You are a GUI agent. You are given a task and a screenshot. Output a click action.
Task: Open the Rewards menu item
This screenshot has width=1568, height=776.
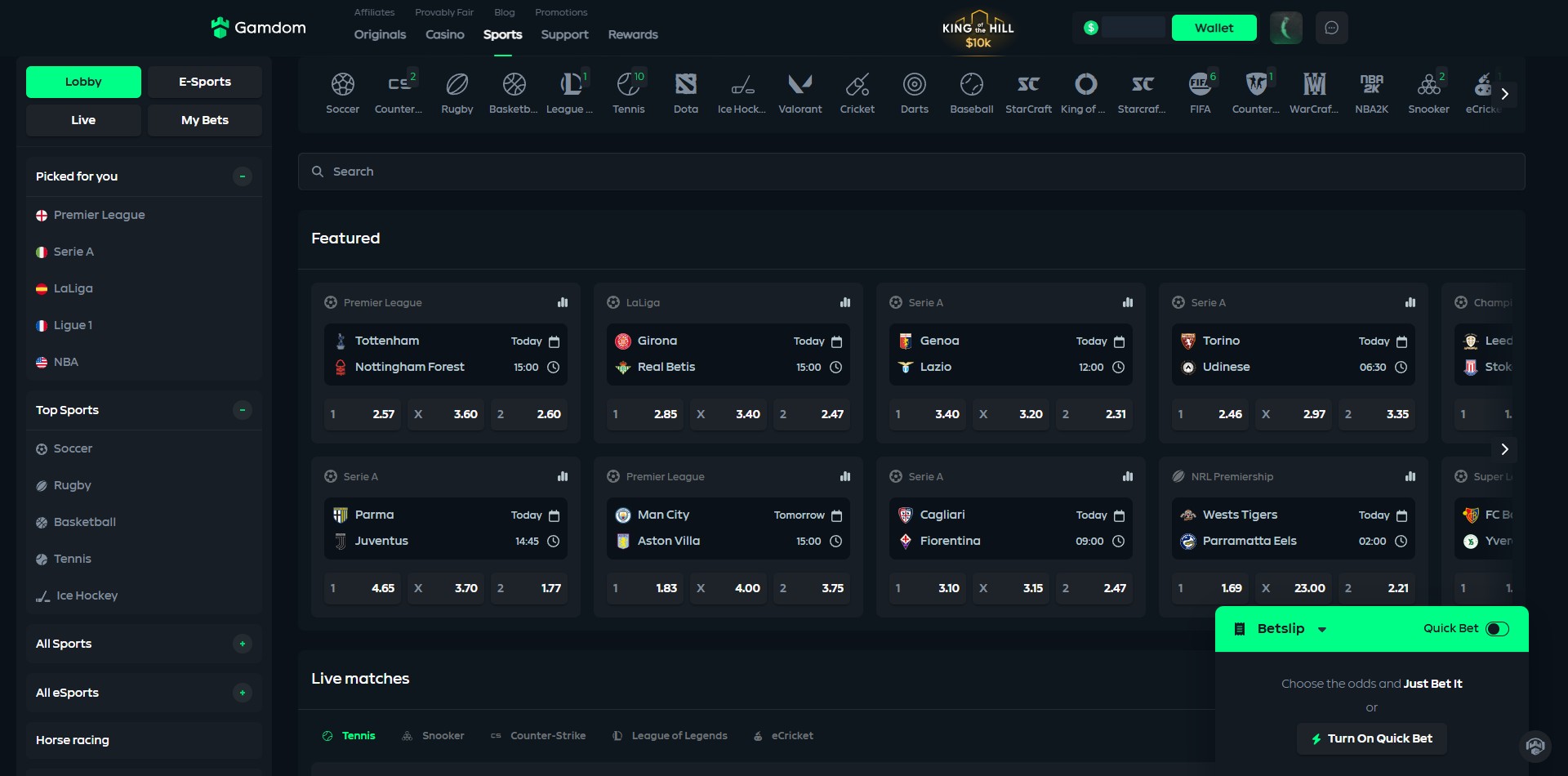(x=633, y=34)
